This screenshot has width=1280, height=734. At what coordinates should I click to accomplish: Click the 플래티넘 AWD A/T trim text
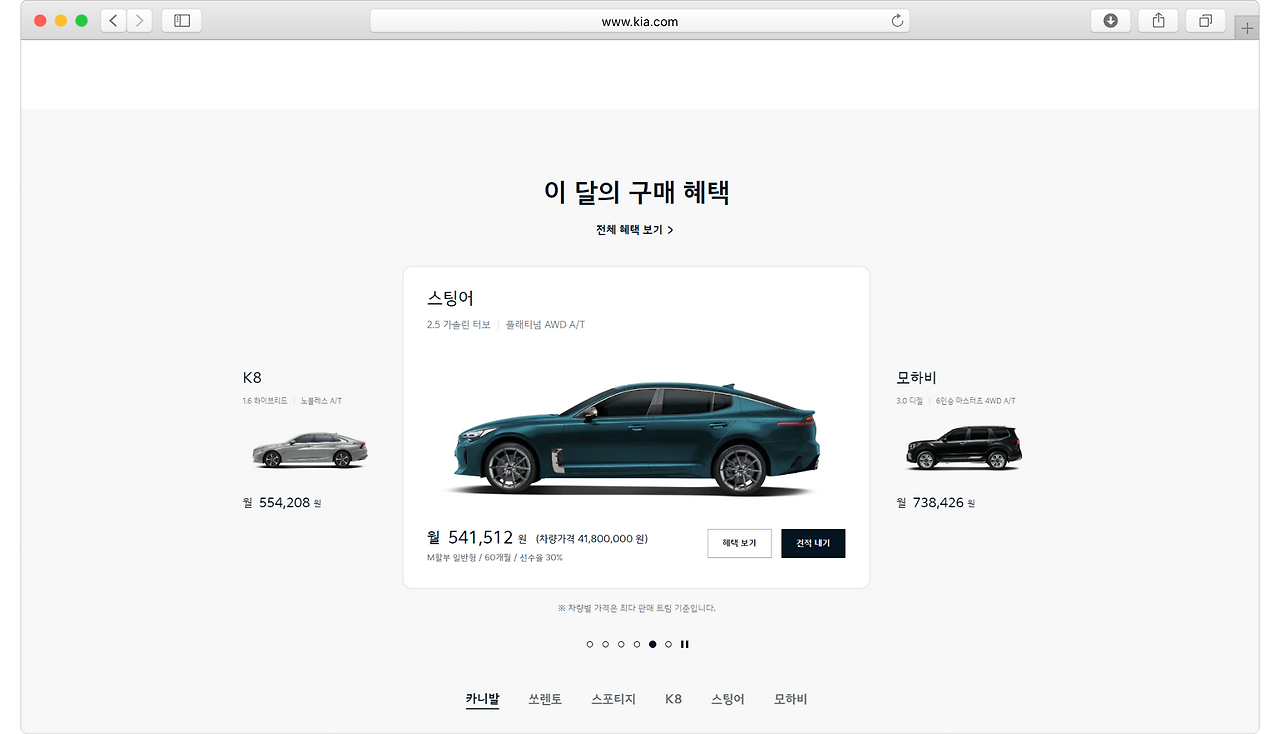545,325
